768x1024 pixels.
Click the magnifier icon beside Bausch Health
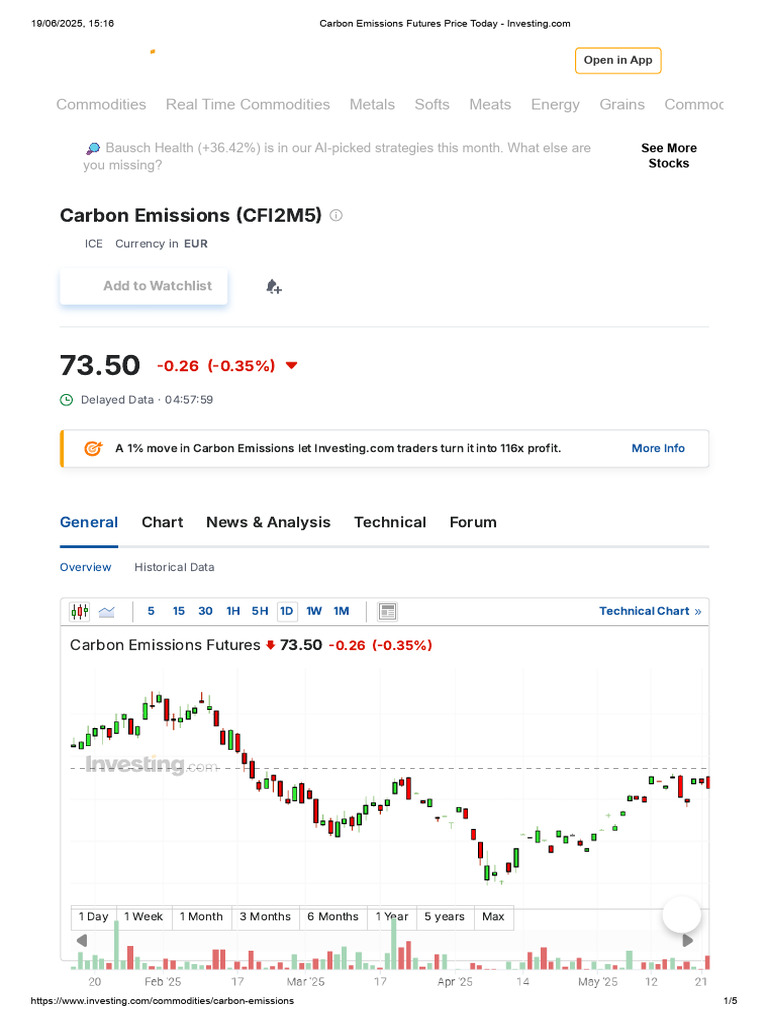93,149
